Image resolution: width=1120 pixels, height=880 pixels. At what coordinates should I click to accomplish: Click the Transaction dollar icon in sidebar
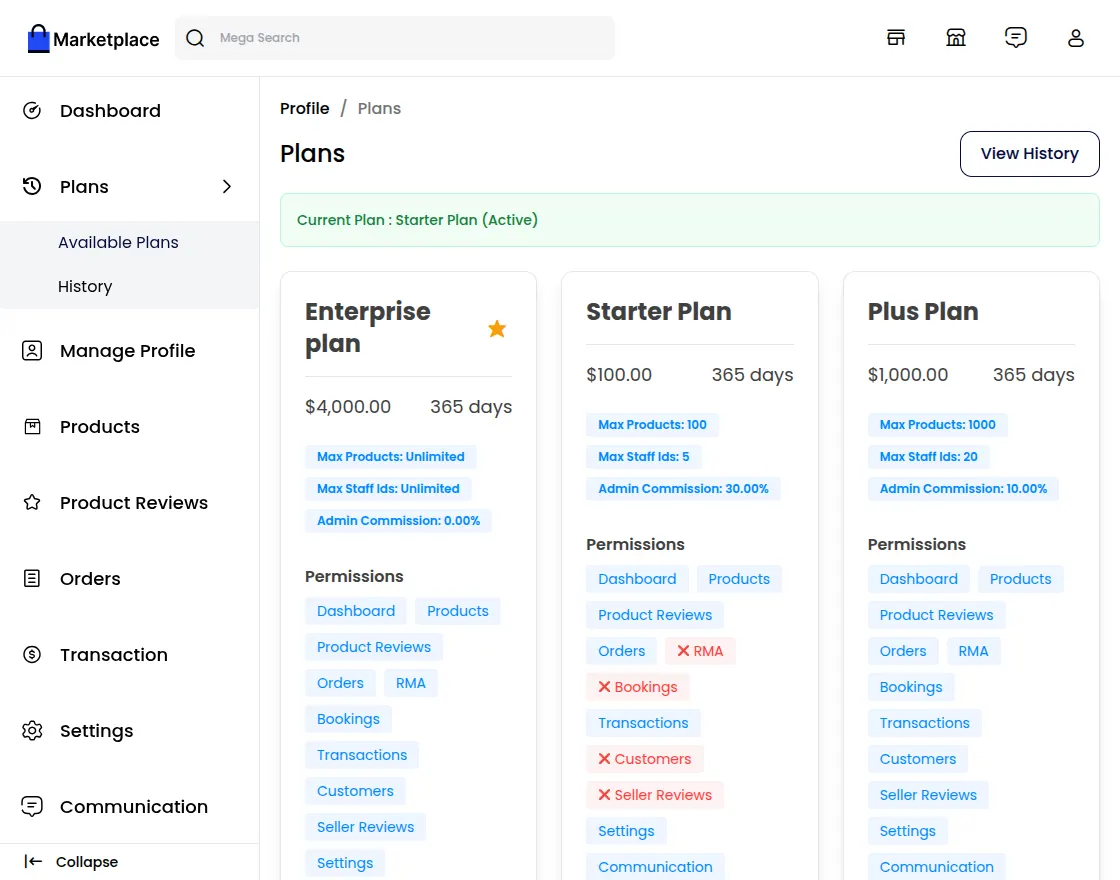[x=32, y=655]
